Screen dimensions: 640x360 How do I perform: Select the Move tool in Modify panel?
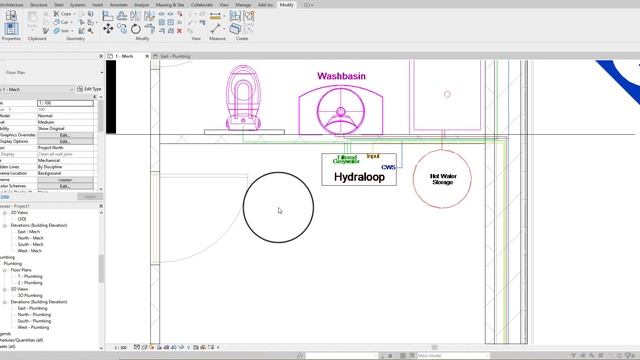[108, 28]
